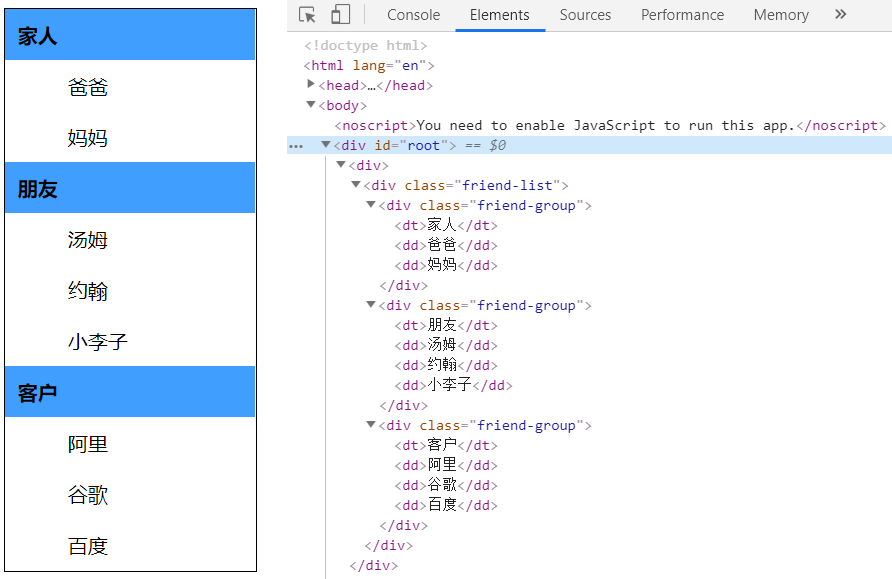Select the doctype html line

[x=365, y=46]
